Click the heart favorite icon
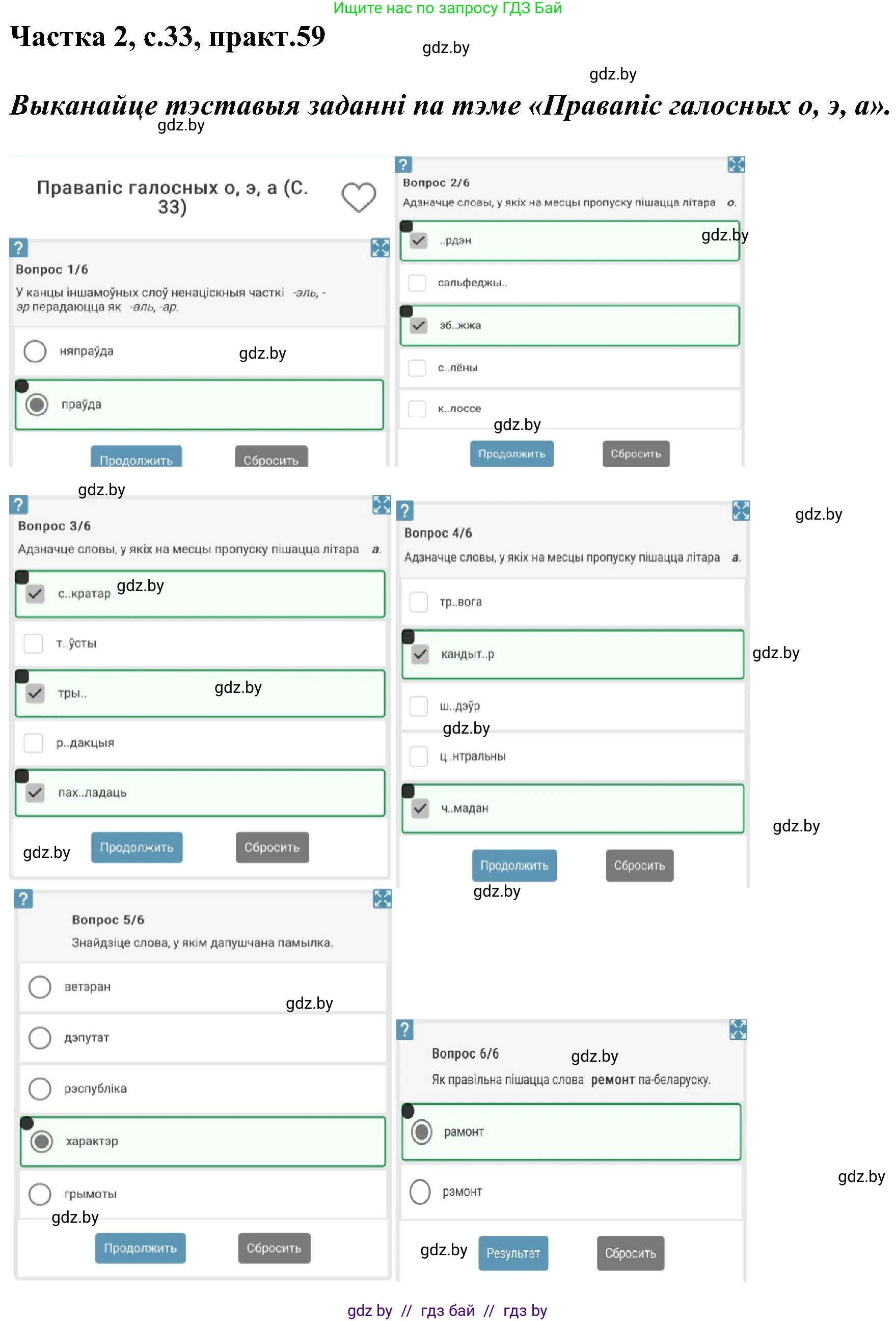Viewport: 896px width, 1321px height. pyautogui.click(x=359, y=197)
